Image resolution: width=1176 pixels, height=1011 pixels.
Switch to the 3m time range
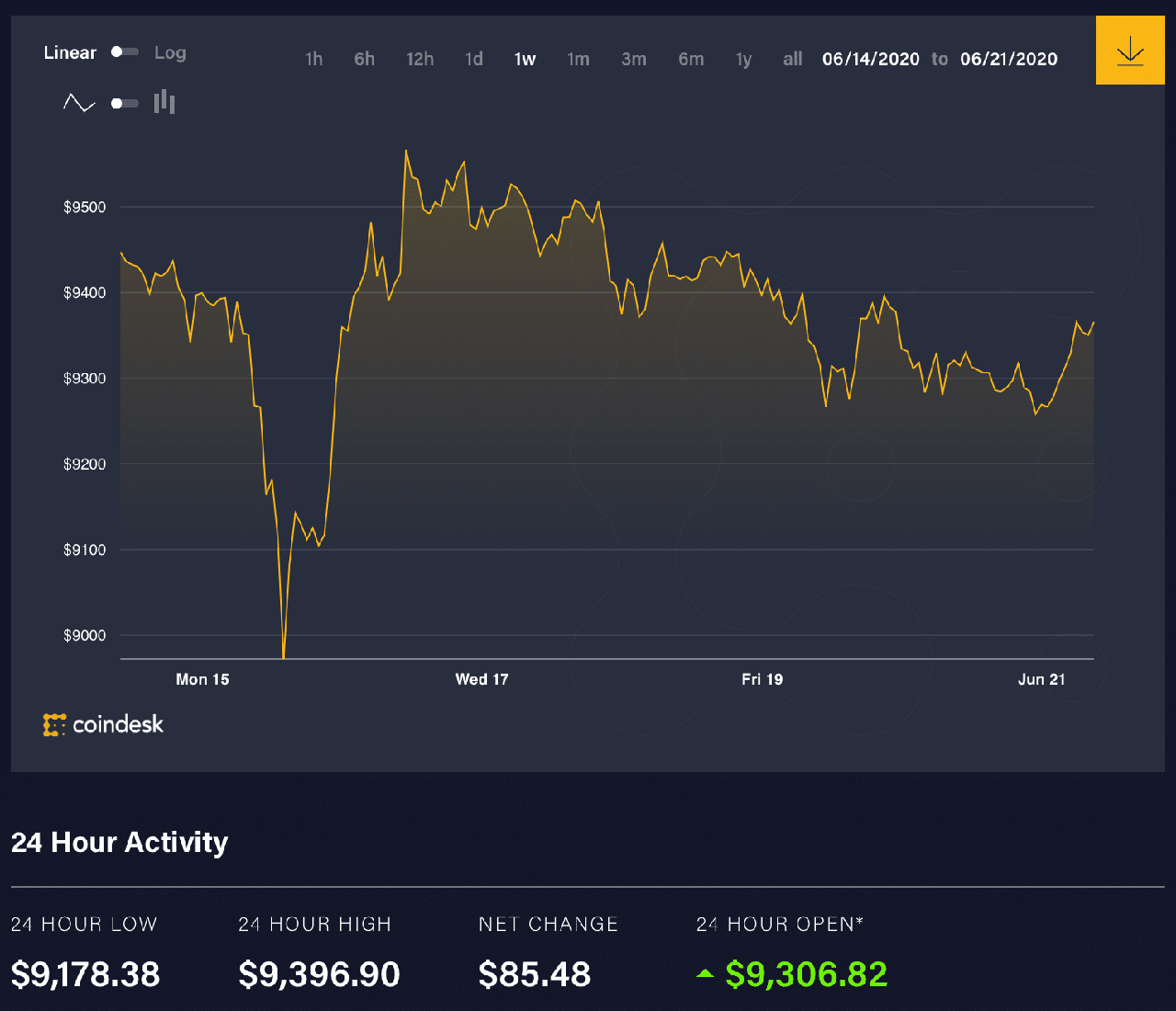[x=634, y=59]
